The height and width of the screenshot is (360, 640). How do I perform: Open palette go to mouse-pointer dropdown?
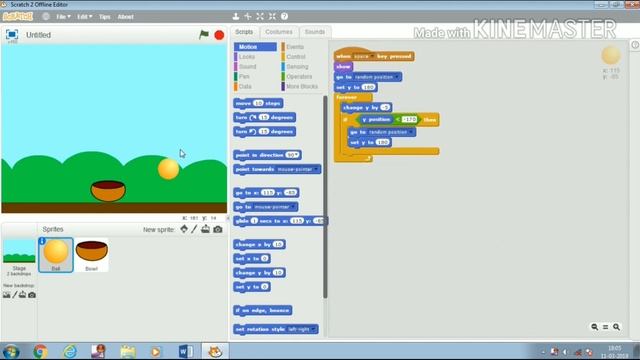293,207
